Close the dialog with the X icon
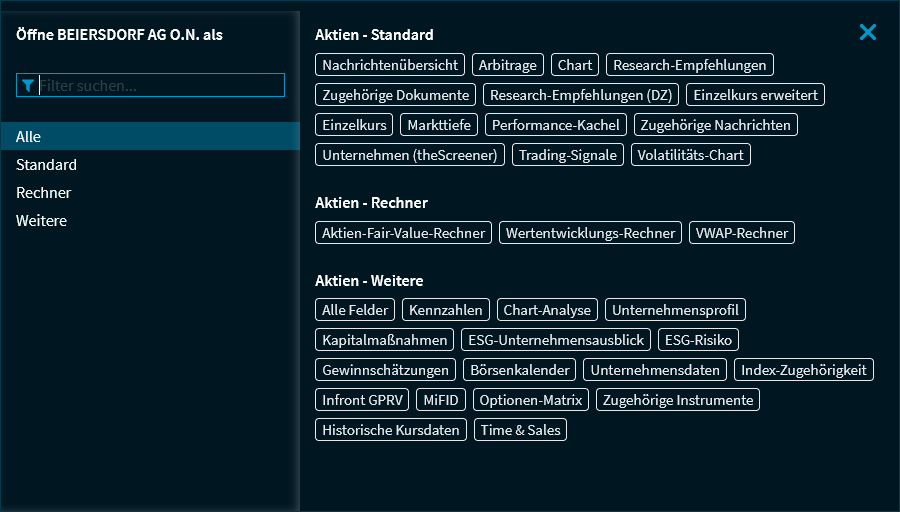Image resolution: width=900 pixels, height=512 pixels. 867,33
